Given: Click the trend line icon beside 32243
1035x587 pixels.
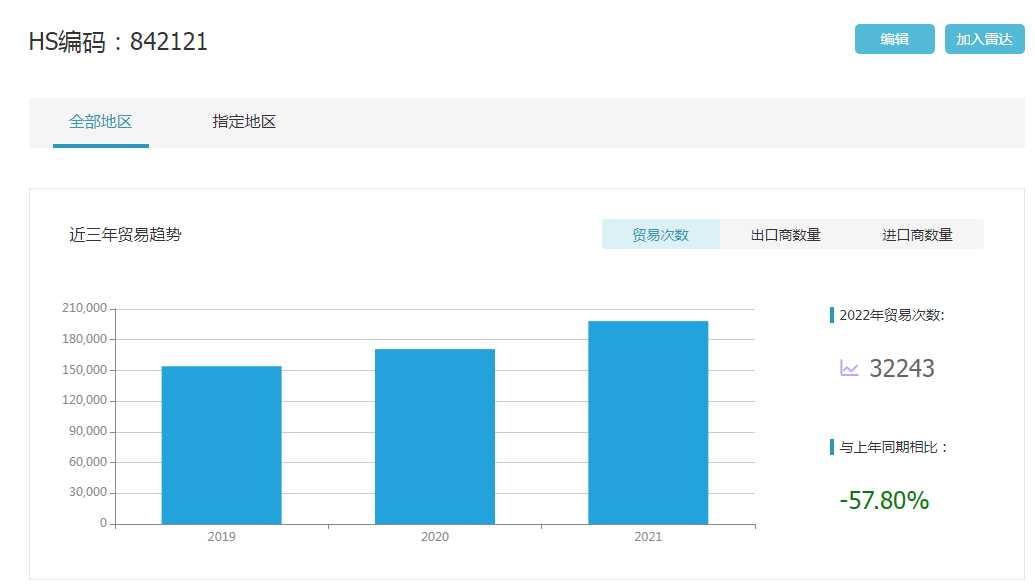Looking at the screenshot, I should [x=850, y=369].
